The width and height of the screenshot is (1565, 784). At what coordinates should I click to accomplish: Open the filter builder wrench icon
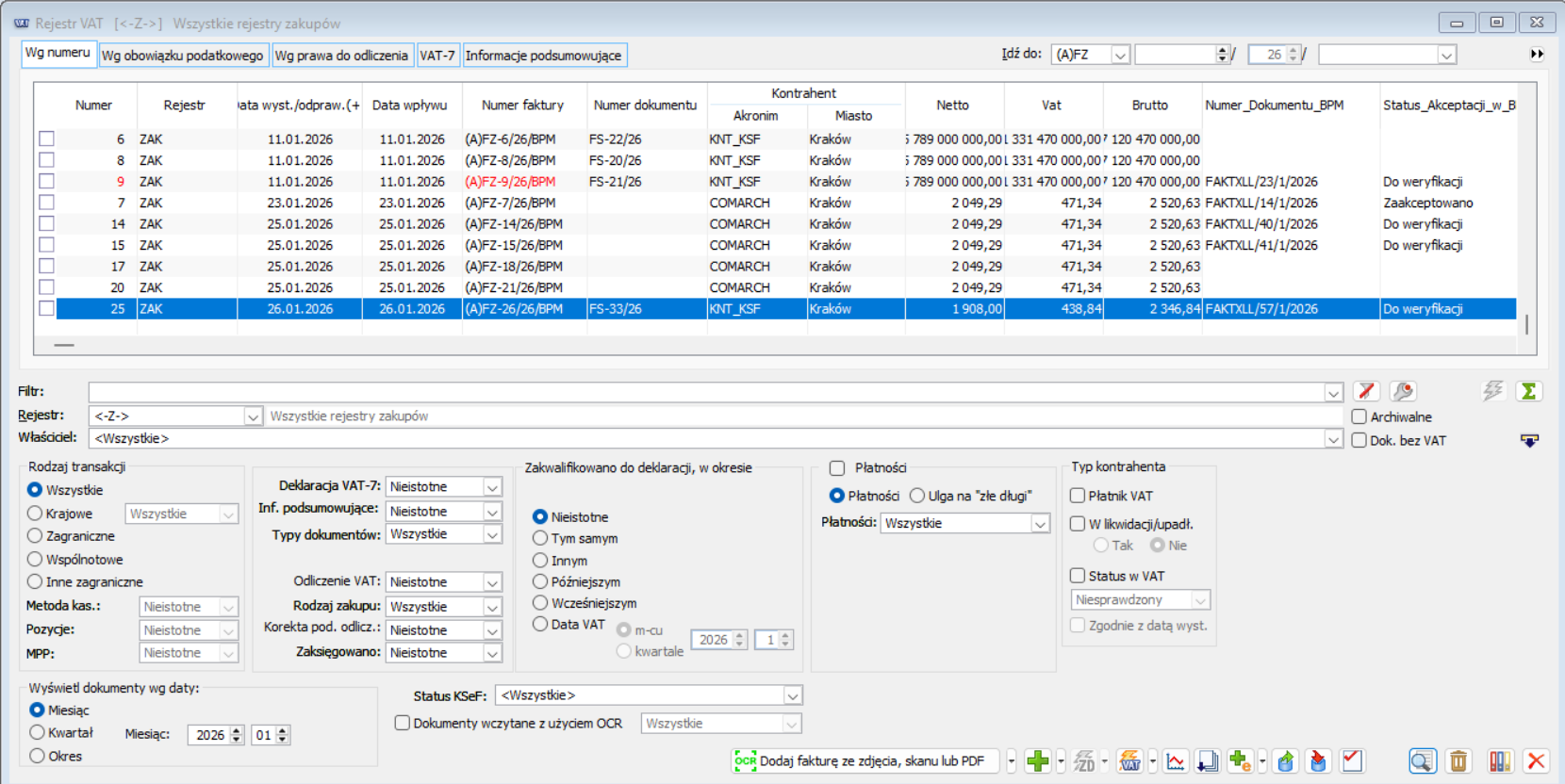point(1403,391)
